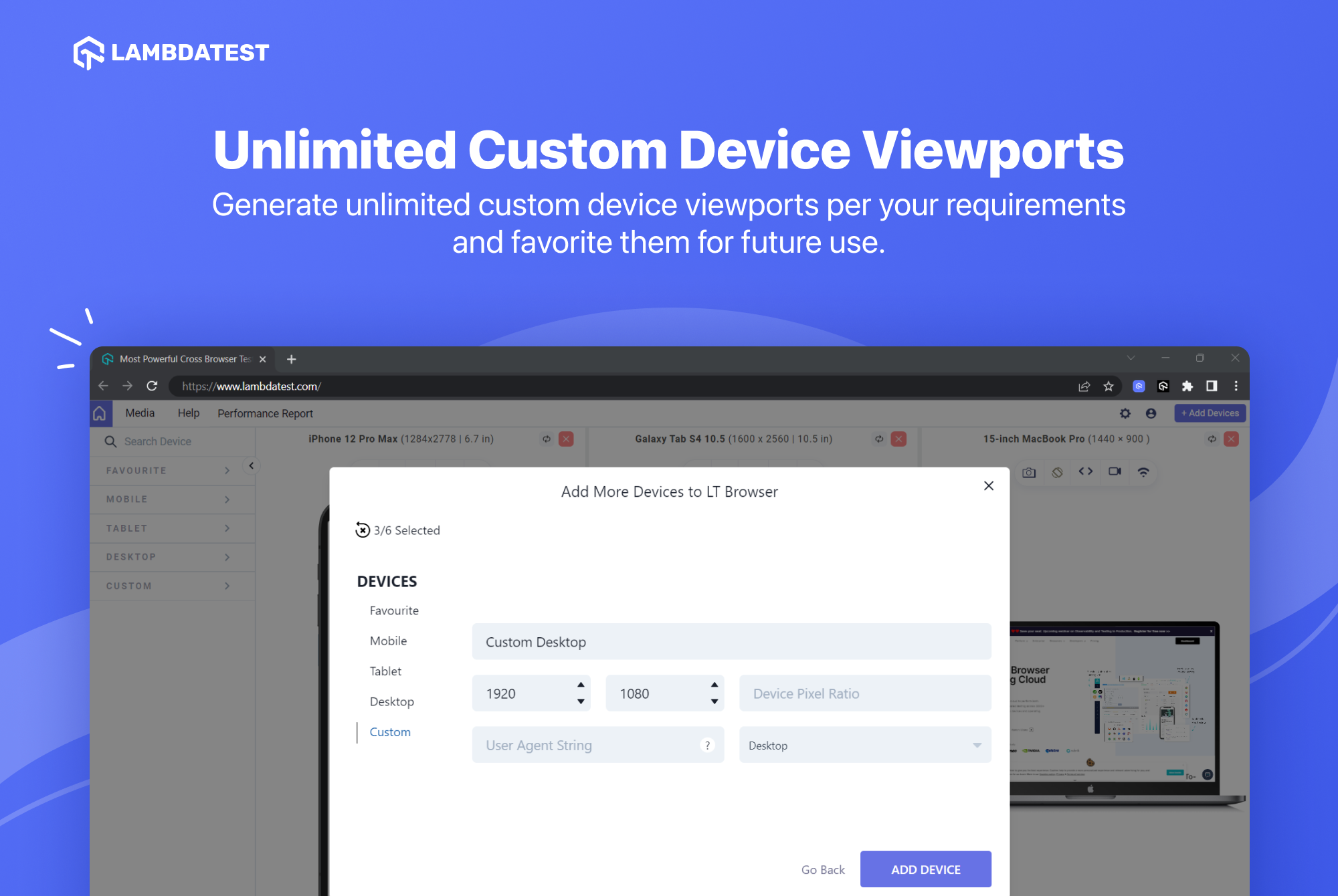Click the LT Browser home icon

click(x=100, y=413)
